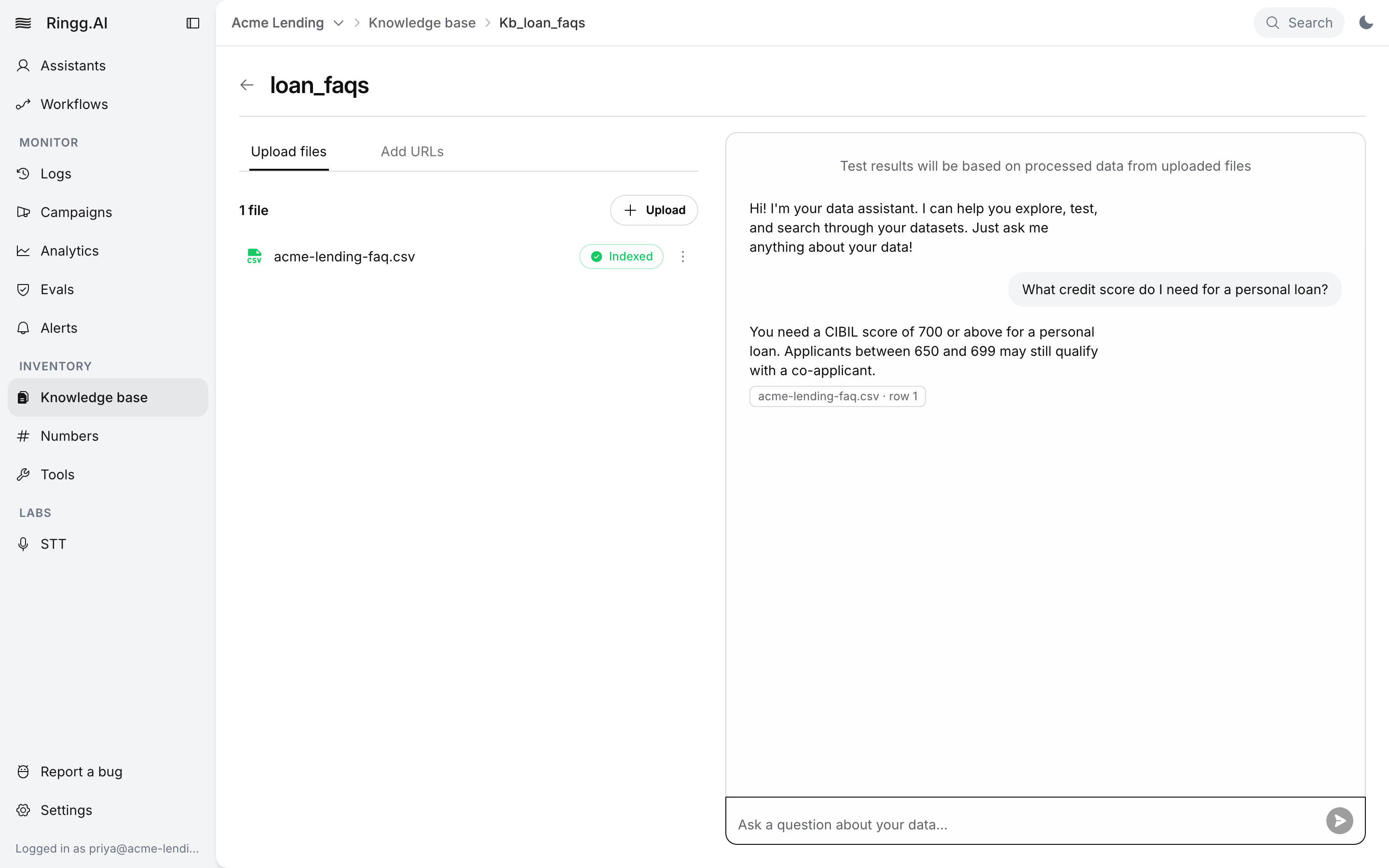This screenshot has width=1389, height=868.
Task: Click the acme-lending-faq.csv file name
Action: (344, 257)
